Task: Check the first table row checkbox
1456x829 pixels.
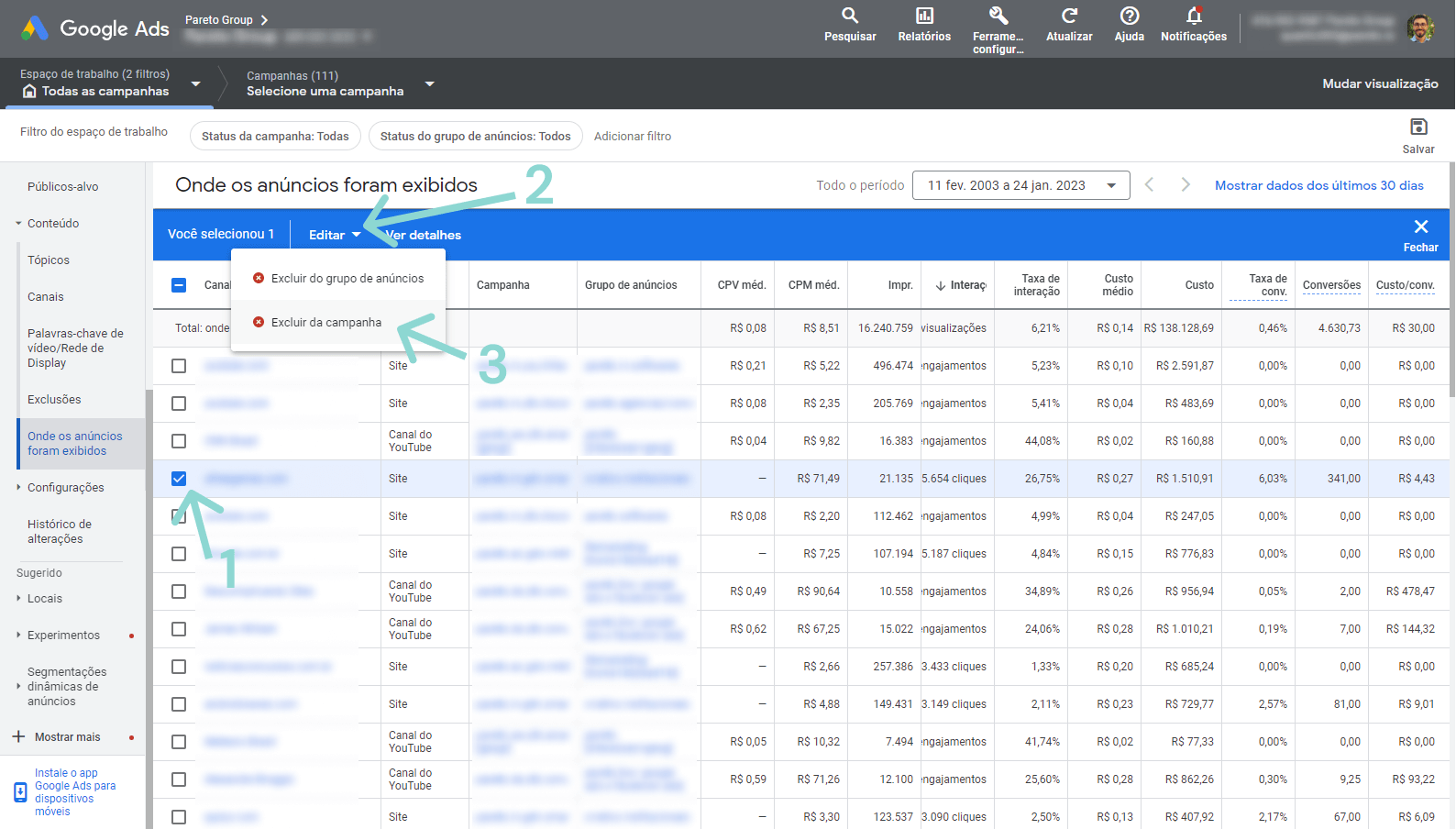Action: 179,366
